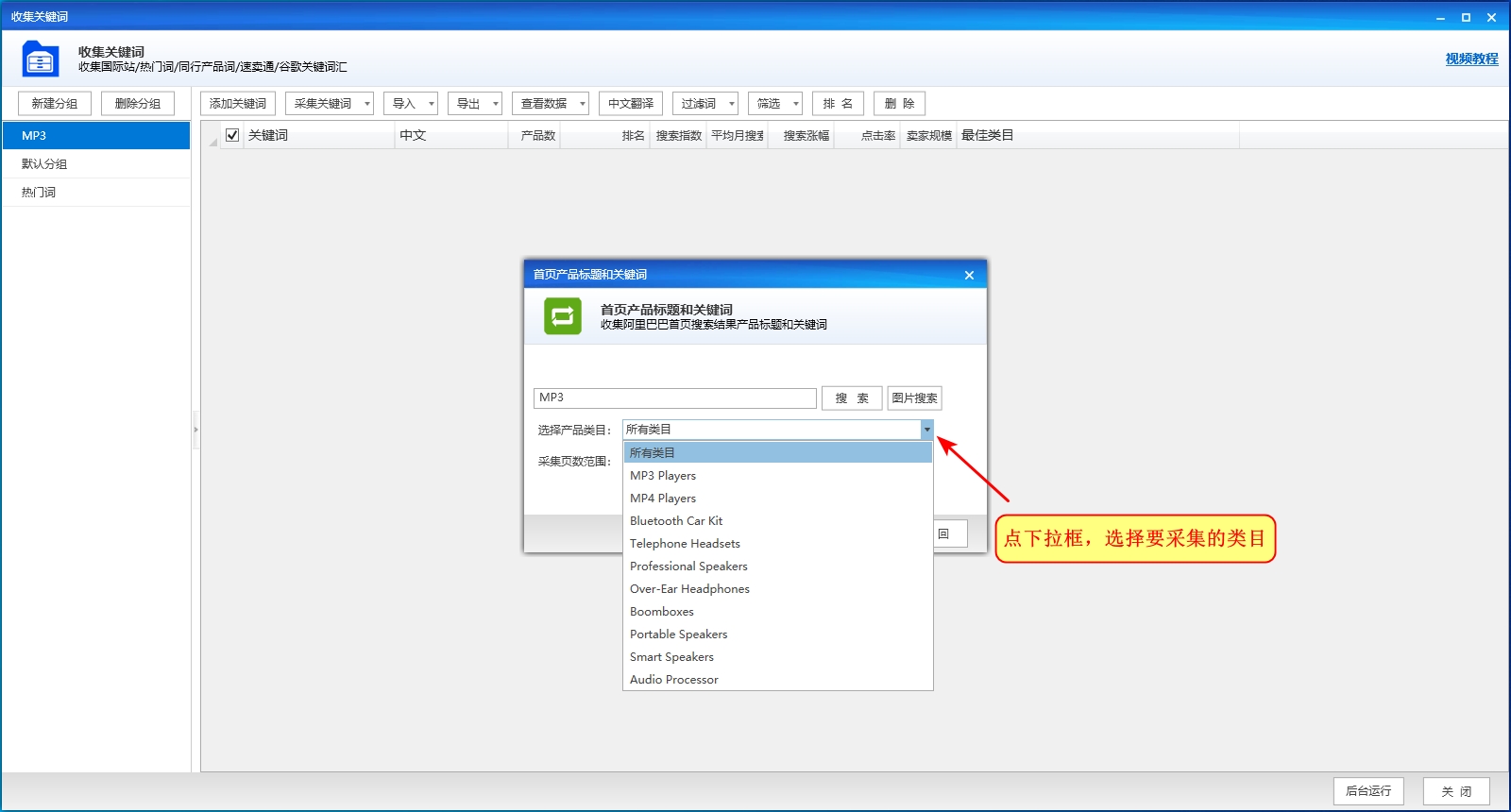Click the 删除分组 button
The image size is (1511, 812).
point(138,104)
